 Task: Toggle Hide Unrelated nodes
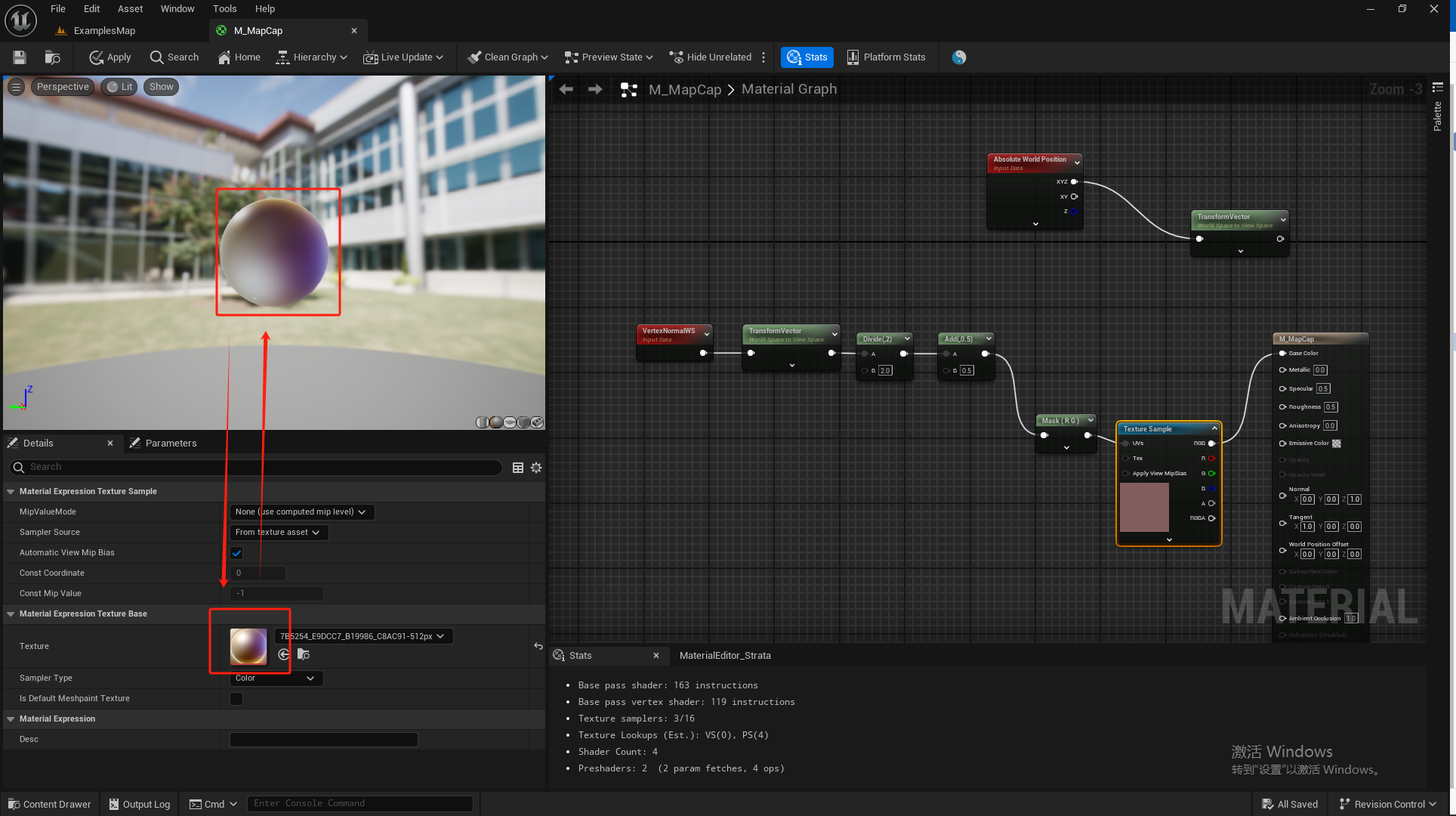(x=711, y=57)
